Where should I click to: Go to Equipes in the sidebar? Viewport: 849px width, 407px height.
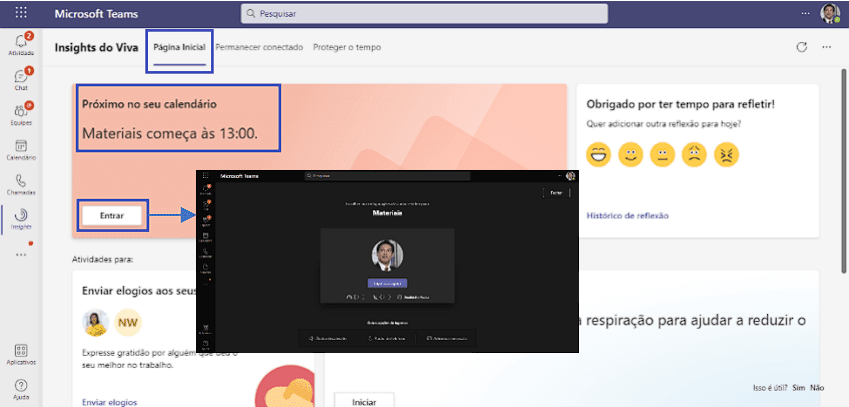[22, 114]
